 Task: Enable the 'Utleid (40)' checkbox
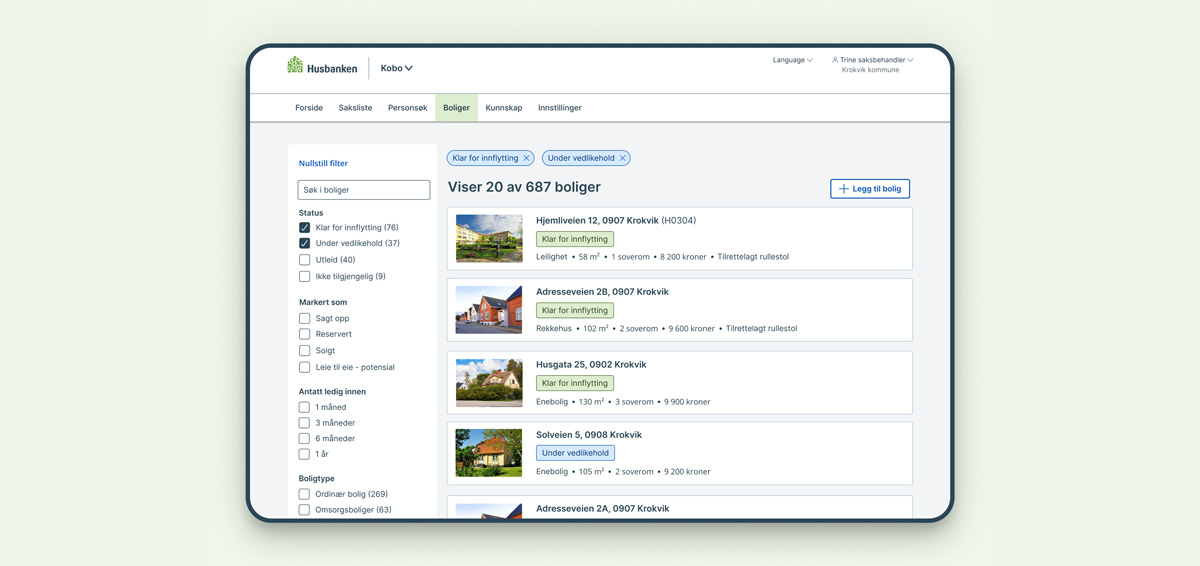305,260
